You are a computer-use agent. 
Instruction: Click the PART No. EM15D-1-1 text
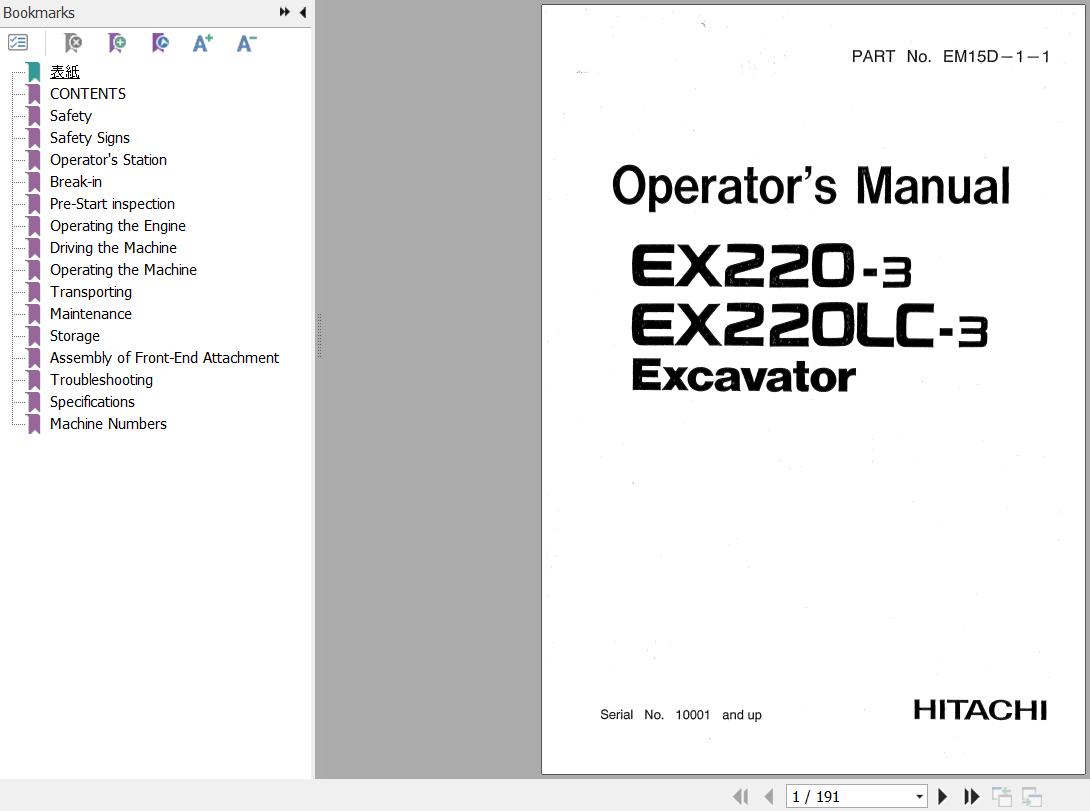(x=950, y=56)
